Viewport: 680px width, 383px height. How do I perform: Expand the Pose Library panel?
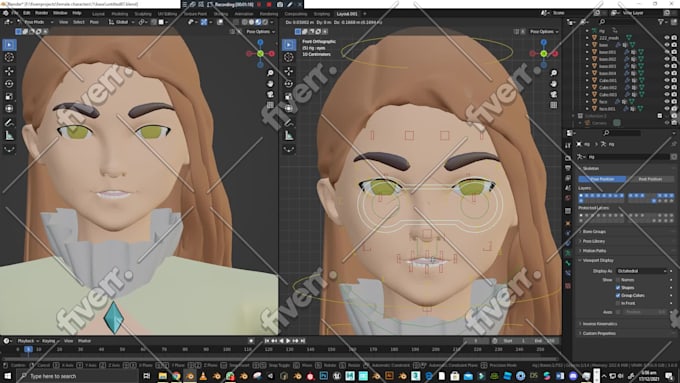click(x=593, y=241)
